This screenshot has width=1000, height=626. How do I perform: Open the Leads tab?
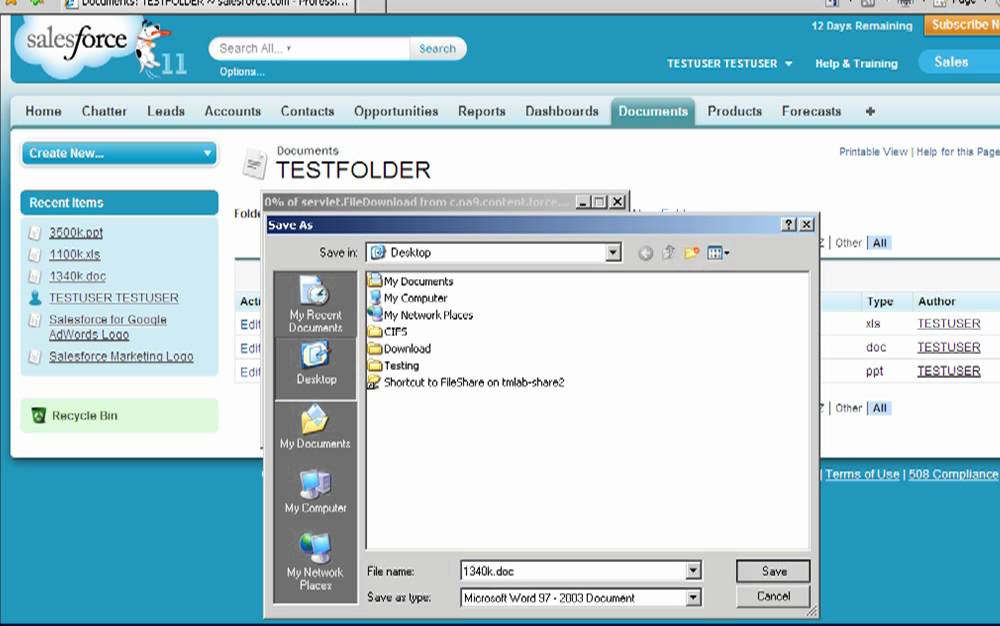(x=166, y=112)
